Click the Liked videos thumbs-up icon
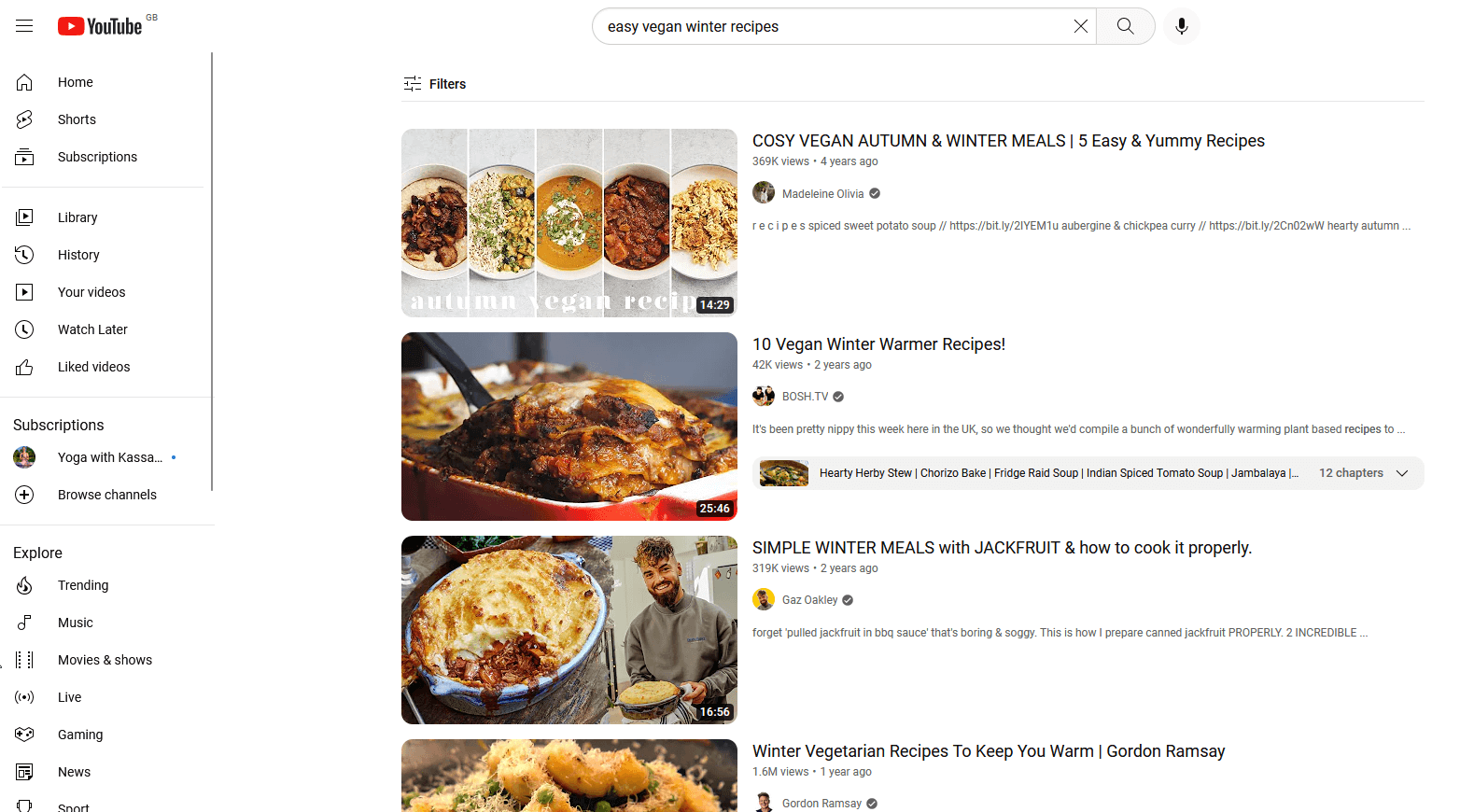Screen dimensions: 1460x812 (24, 367)
